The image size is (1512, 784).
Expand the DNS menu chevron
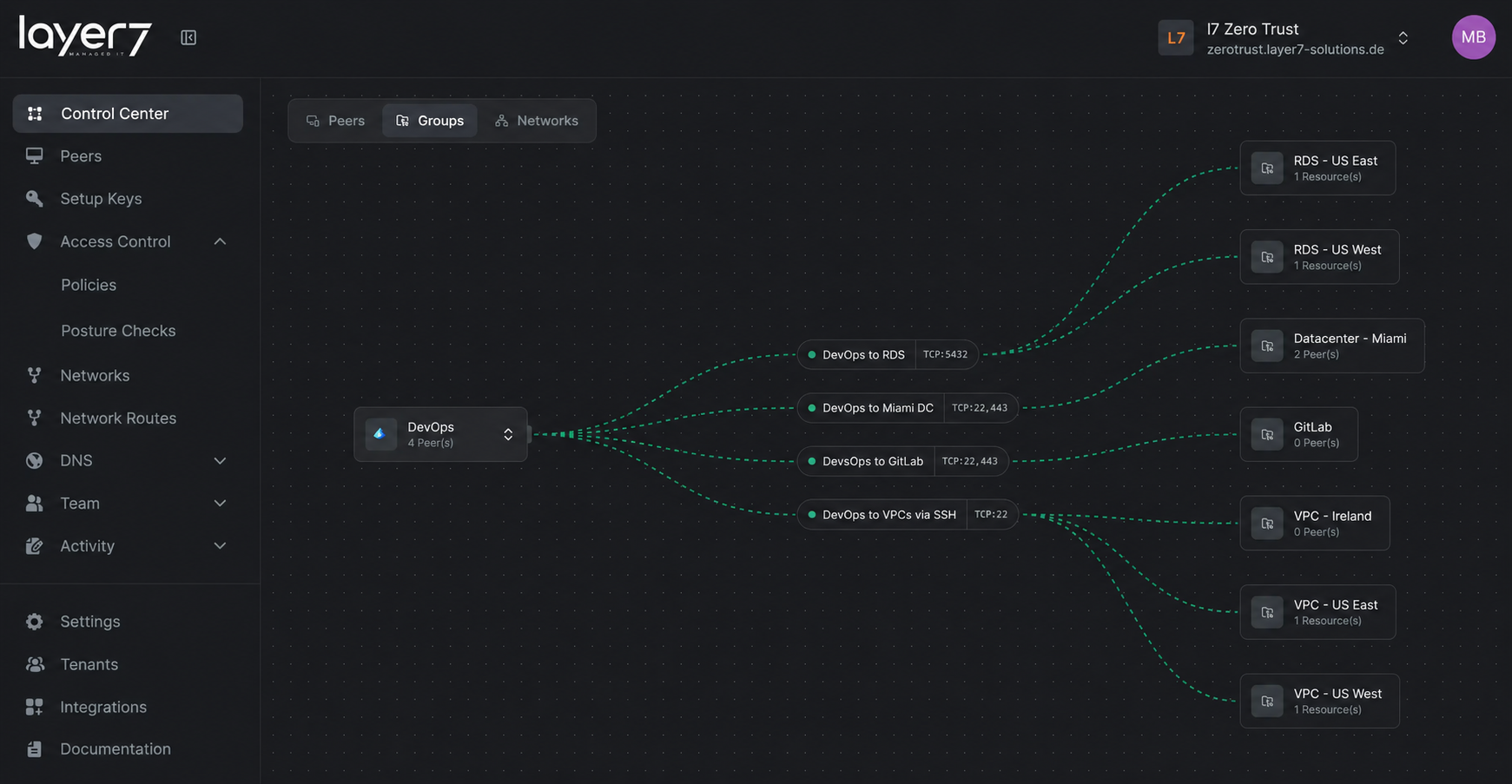pos(220,461)
